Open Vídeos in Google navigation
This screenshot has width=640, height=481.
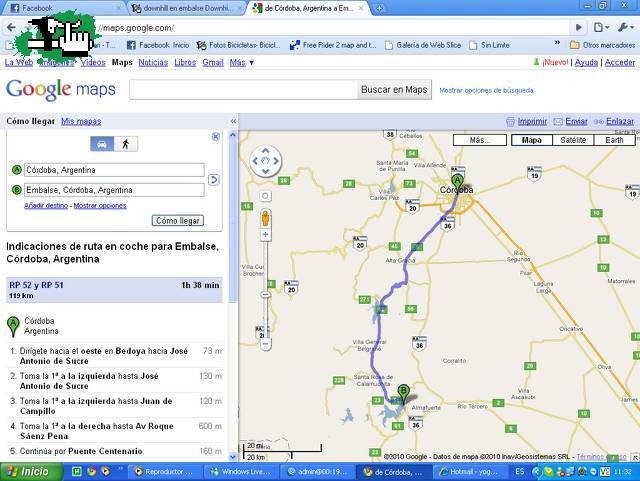[x=93, y=62]
